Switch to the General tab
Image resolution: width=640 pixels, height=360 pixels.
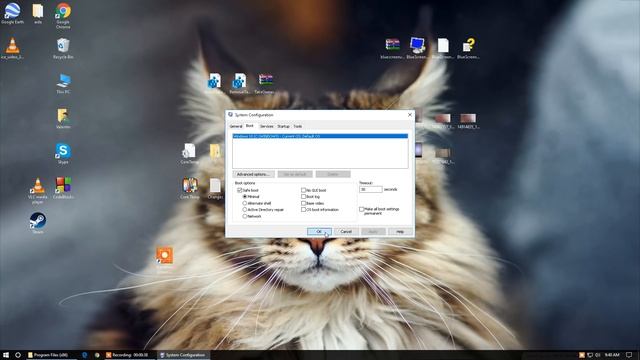[236, 127]
